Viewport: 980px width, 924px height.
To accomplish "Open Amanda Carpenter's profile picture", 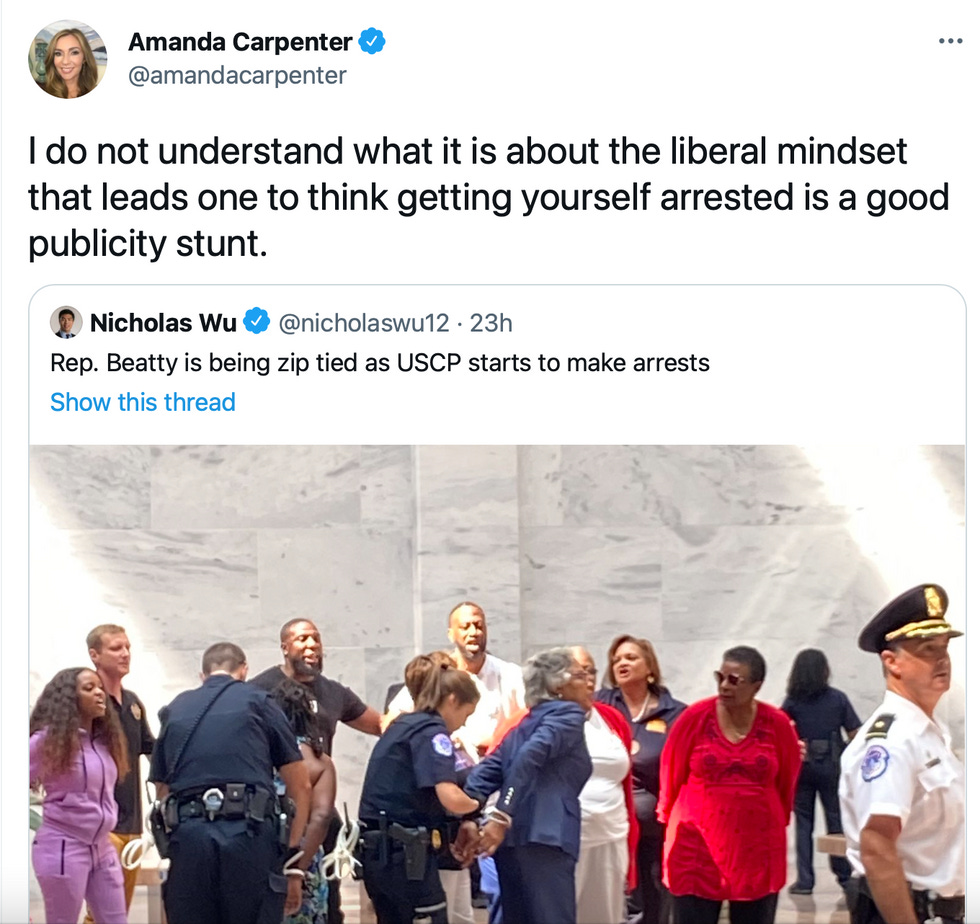I will pyautogui.click(x=68, y=59).
